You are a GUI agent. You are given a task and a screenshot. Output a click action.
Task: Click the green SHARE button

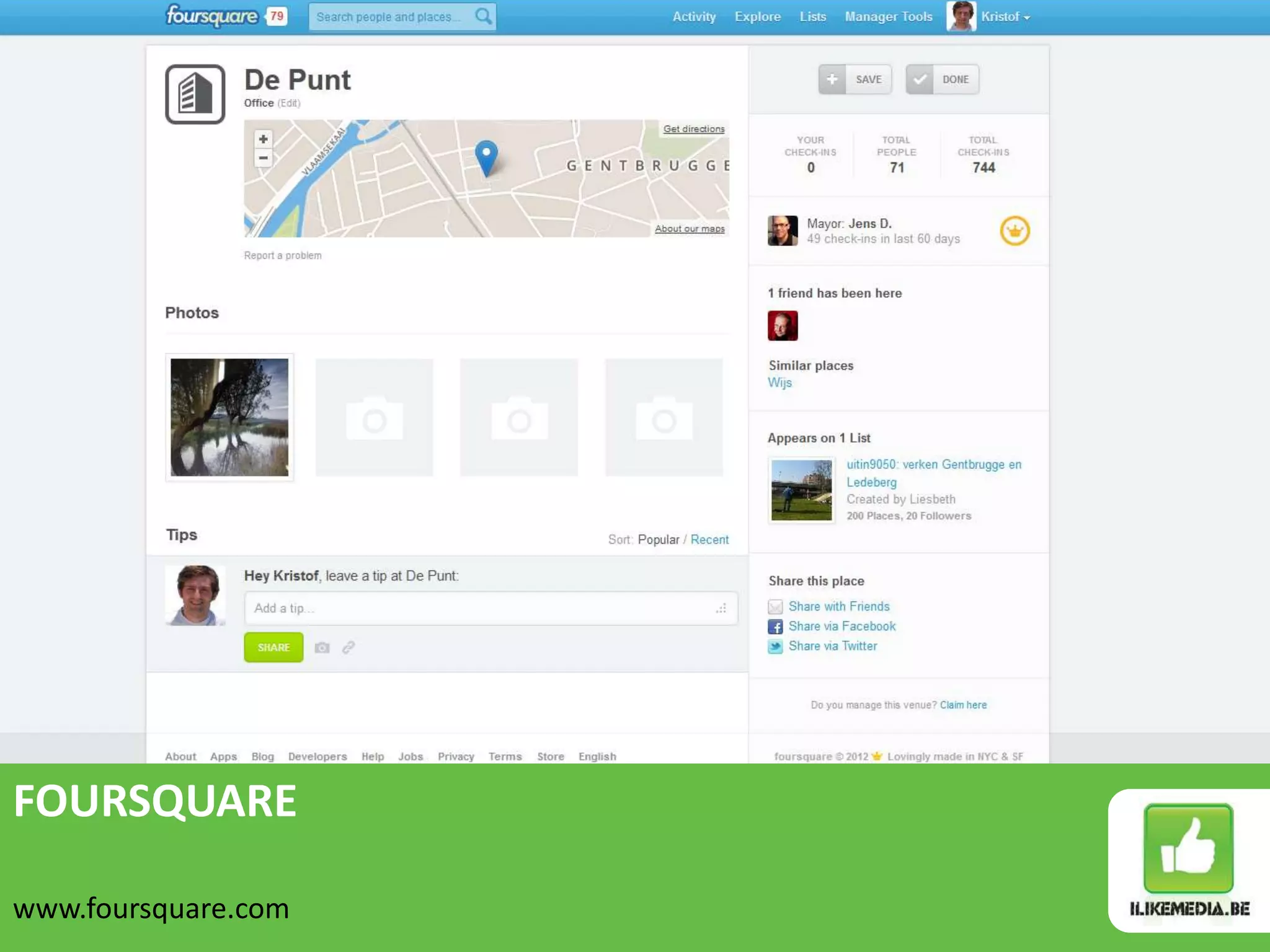[x=273, y=647]
